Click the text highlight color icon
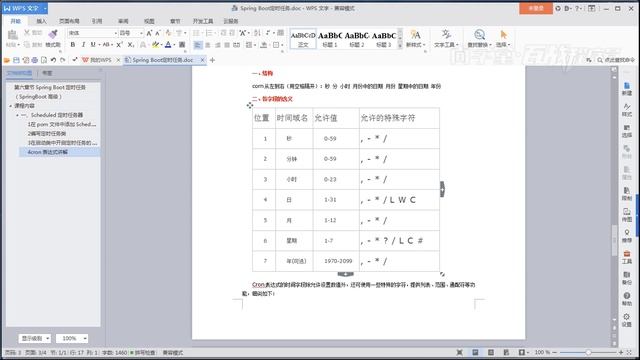The width and height of the screenshot is (640, 360). pos(155,44)
